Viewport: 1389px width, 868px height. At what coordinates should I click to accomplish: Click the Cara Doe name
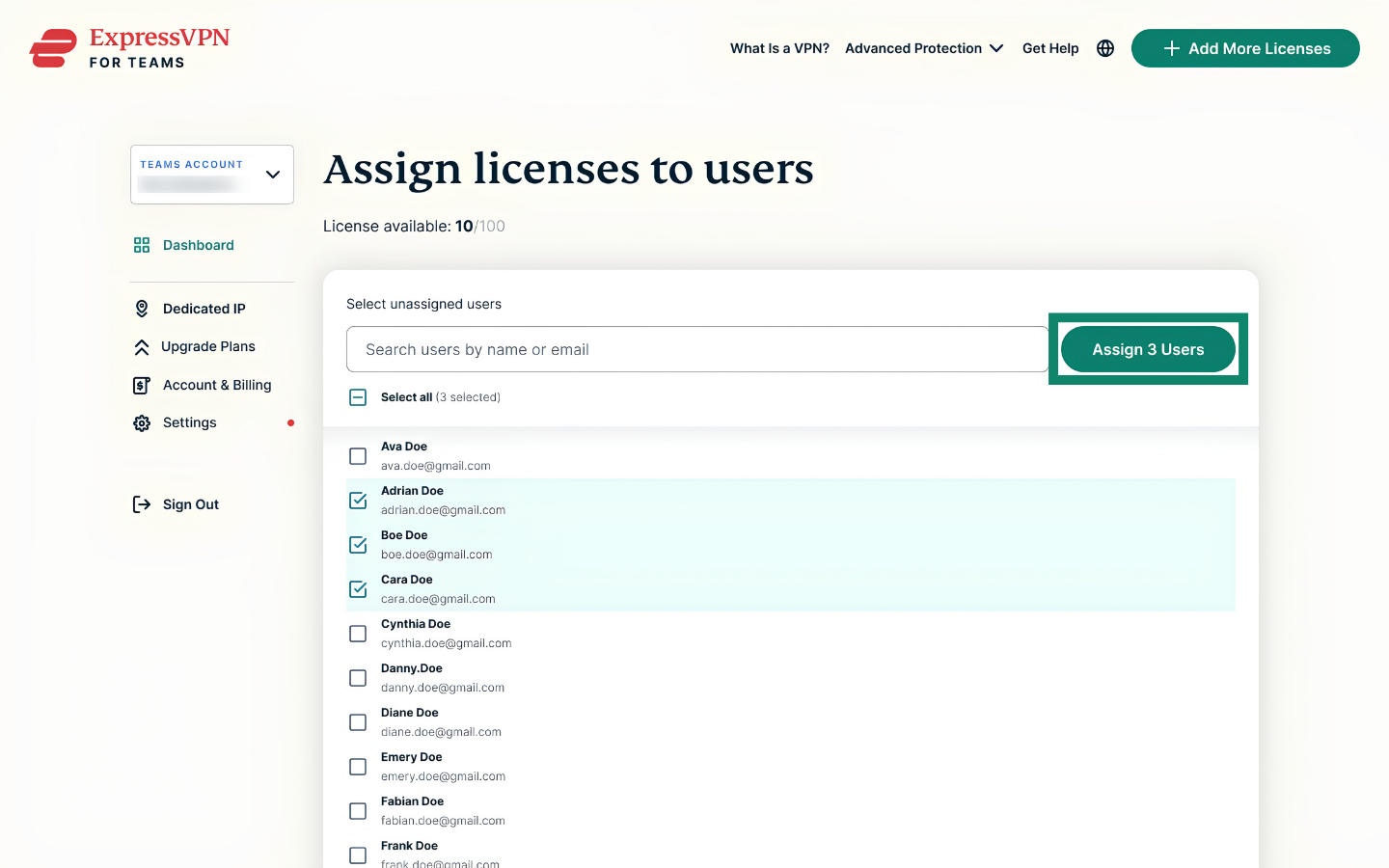[407, 580]
